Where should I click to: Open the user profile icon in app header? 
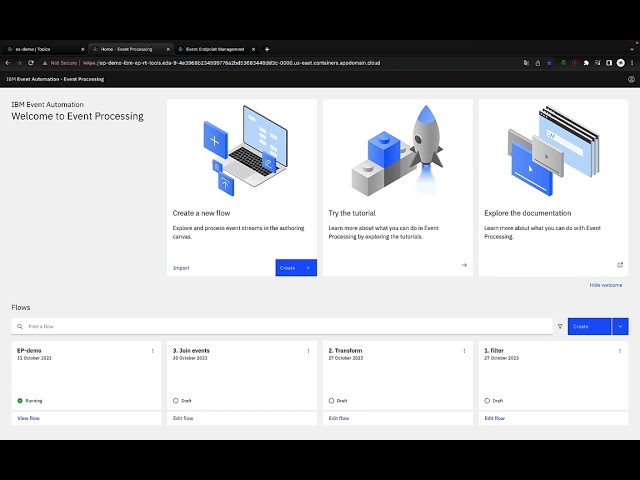pos(631,79)
